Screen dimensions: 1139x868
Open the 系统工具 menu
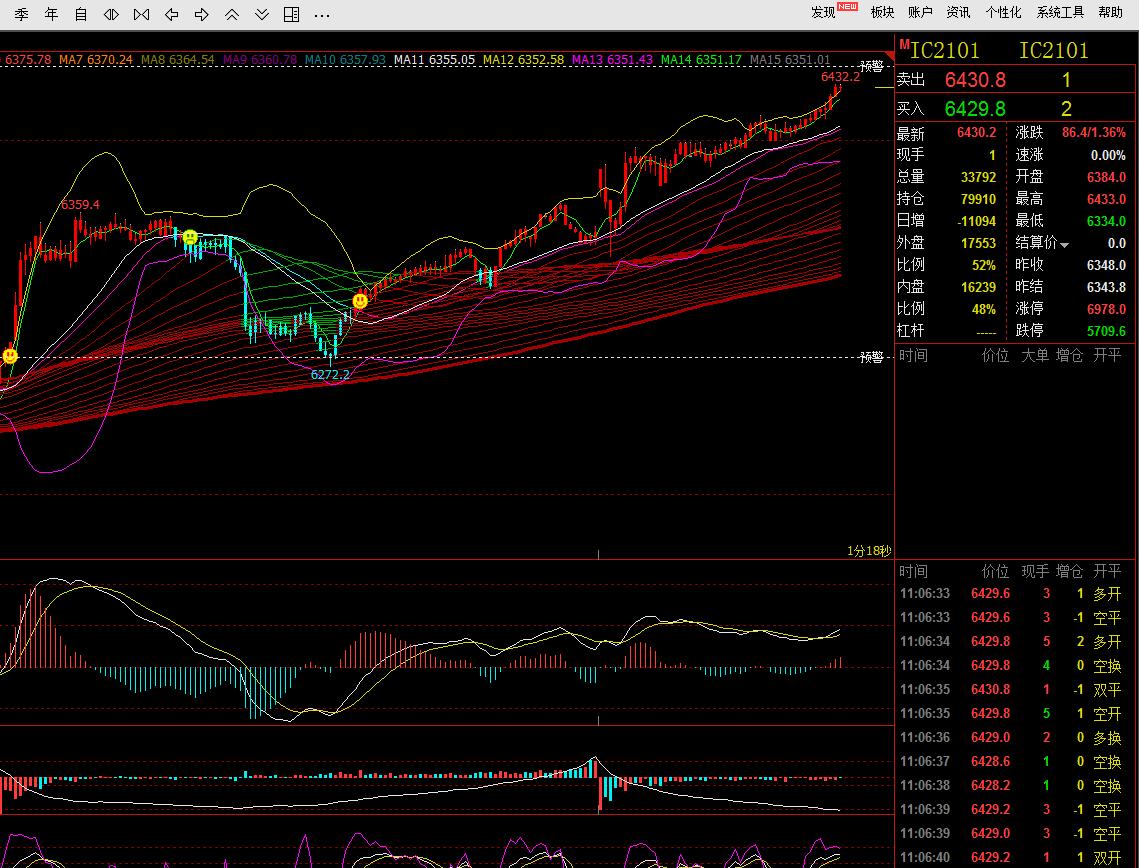(x=1060, y=12)
